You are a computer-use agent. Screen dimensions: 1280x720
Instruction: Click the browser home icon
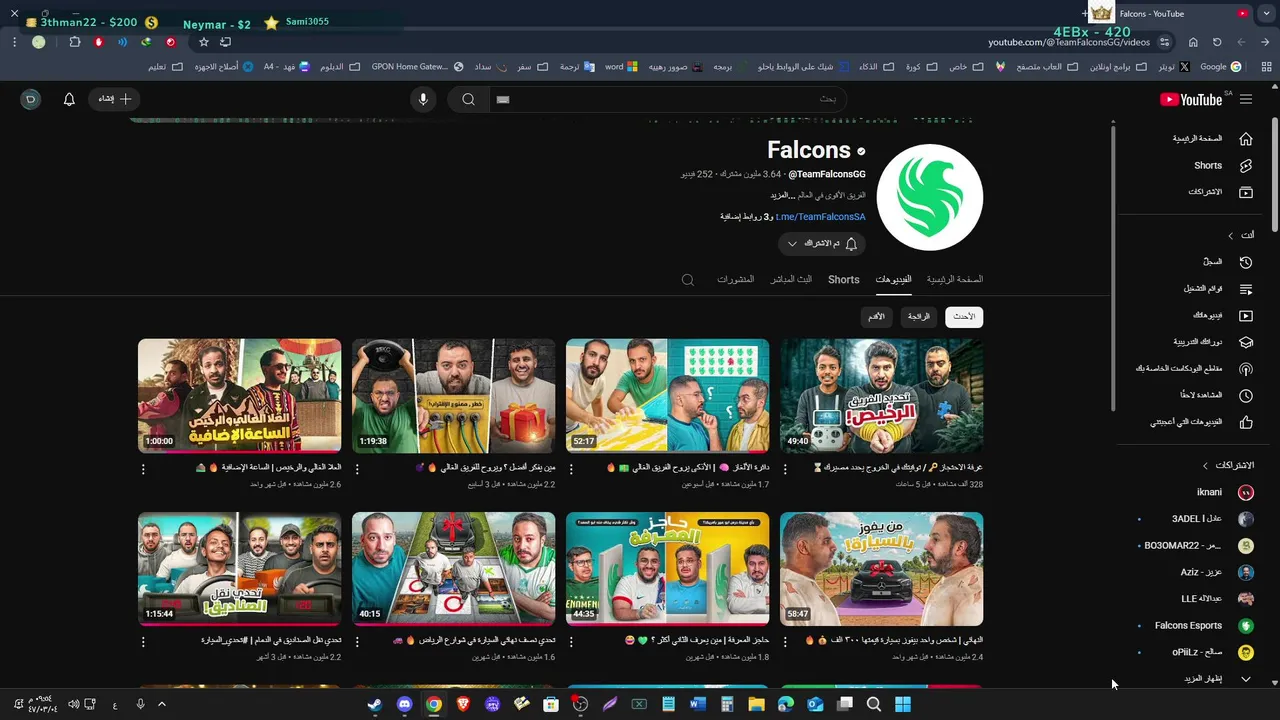1193,42
